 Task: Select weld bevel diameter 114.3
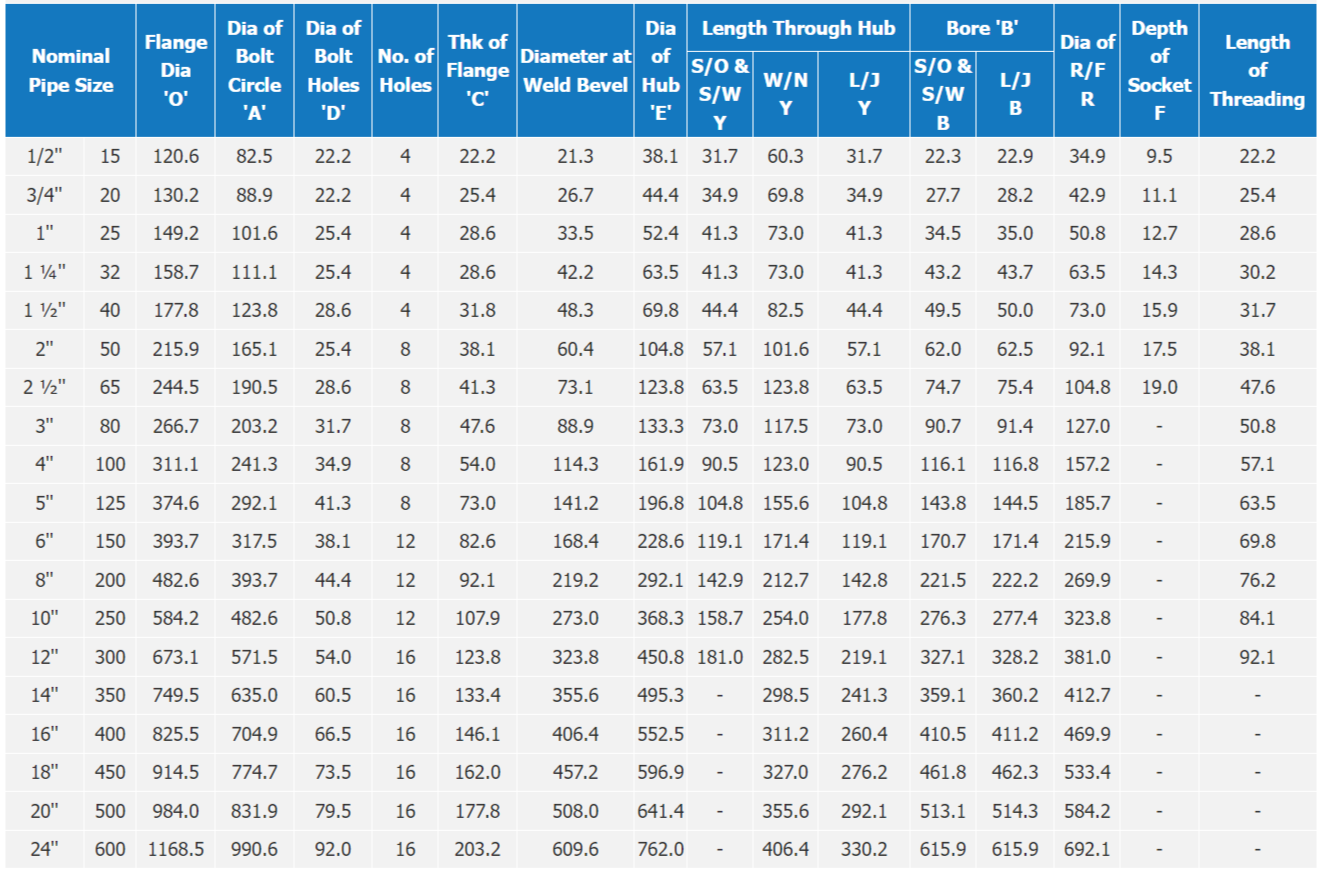tap(576, 465)
